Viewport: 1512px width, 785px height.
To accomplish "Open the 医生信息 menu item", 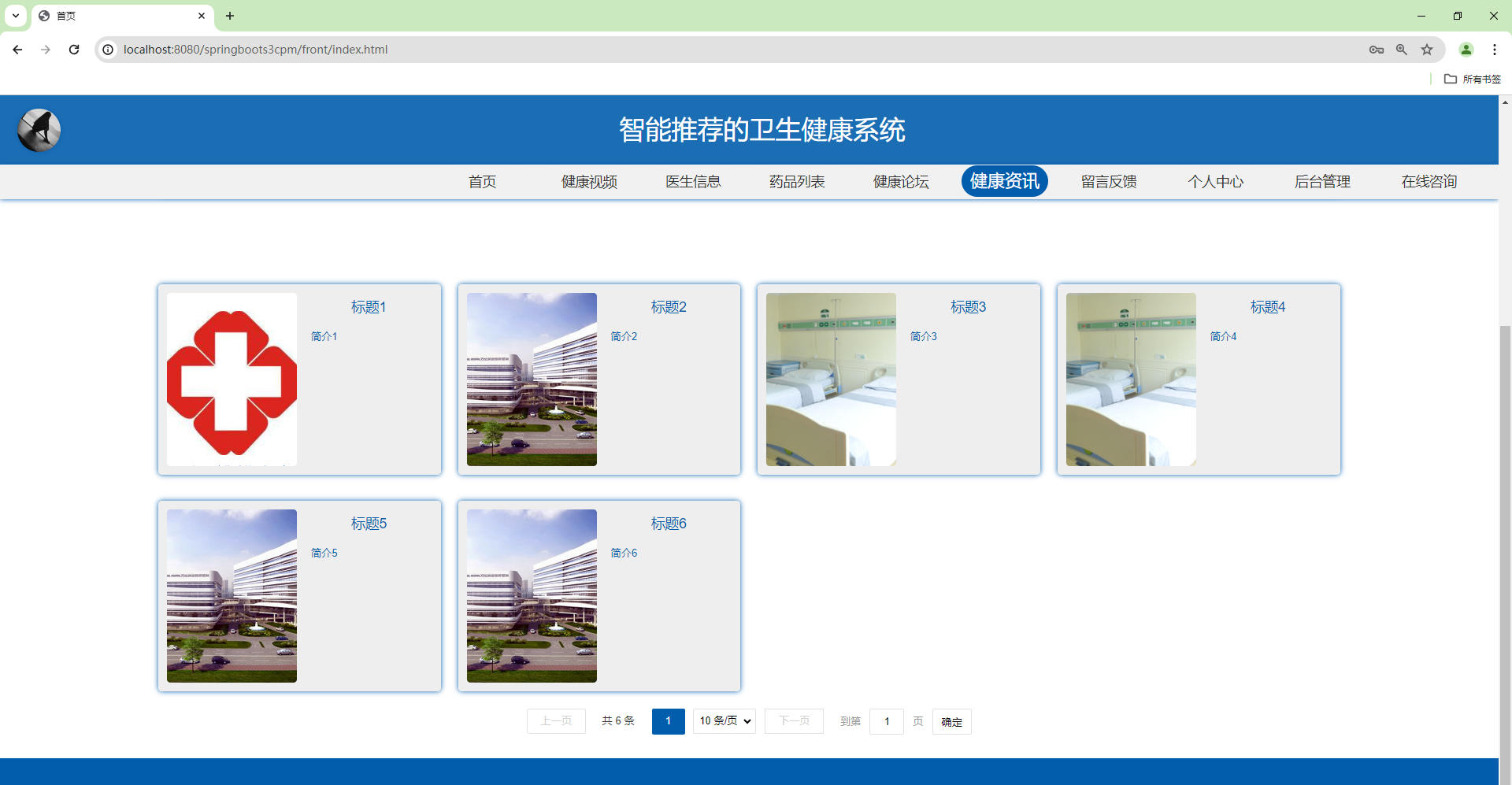I will tap(692, 181).
